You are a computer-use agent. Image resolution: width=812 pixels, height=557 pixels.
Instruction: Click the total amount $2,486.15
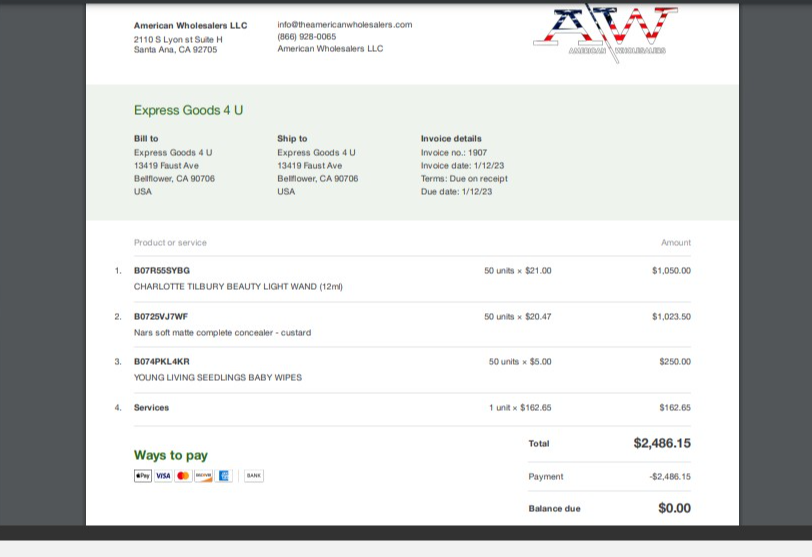pyautogui.click(x=662, y=443)
